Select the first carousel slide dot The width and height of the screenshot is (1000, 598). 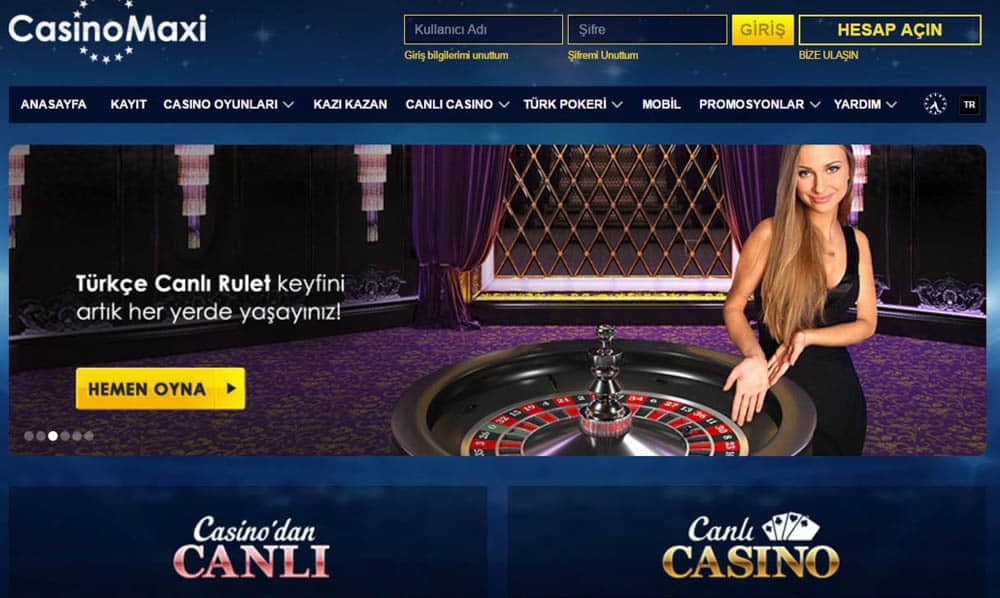[29, 436]
